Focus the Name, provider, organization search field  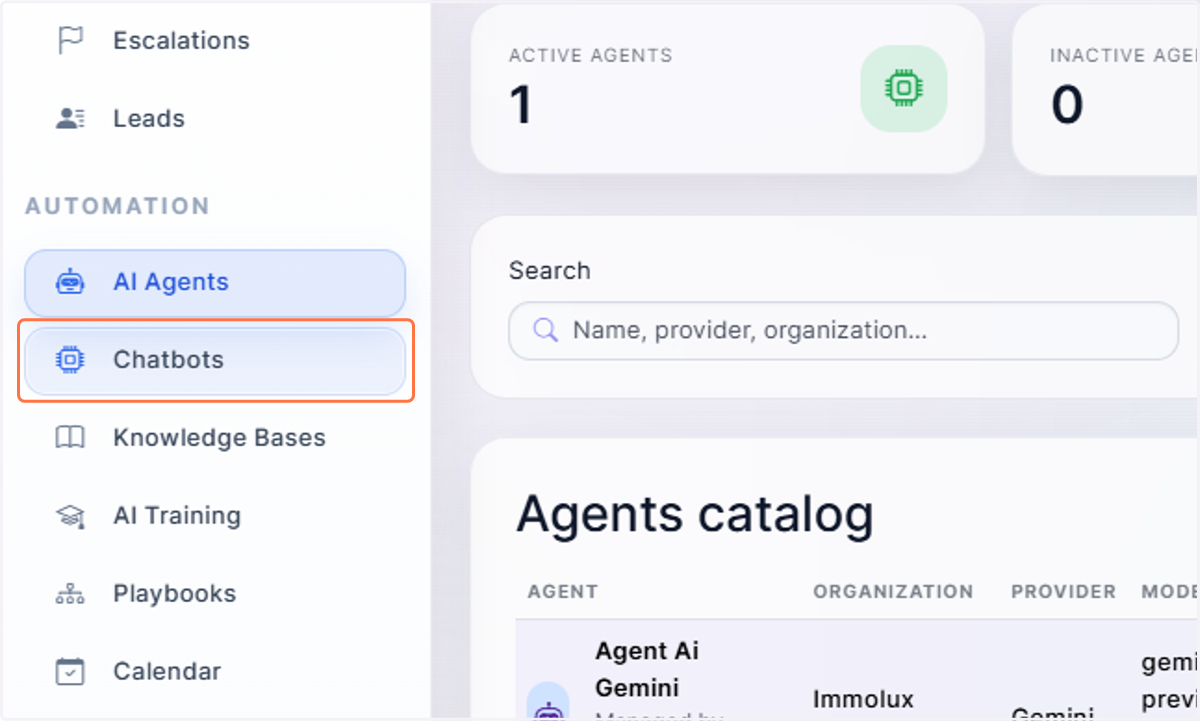click(843, 330)
